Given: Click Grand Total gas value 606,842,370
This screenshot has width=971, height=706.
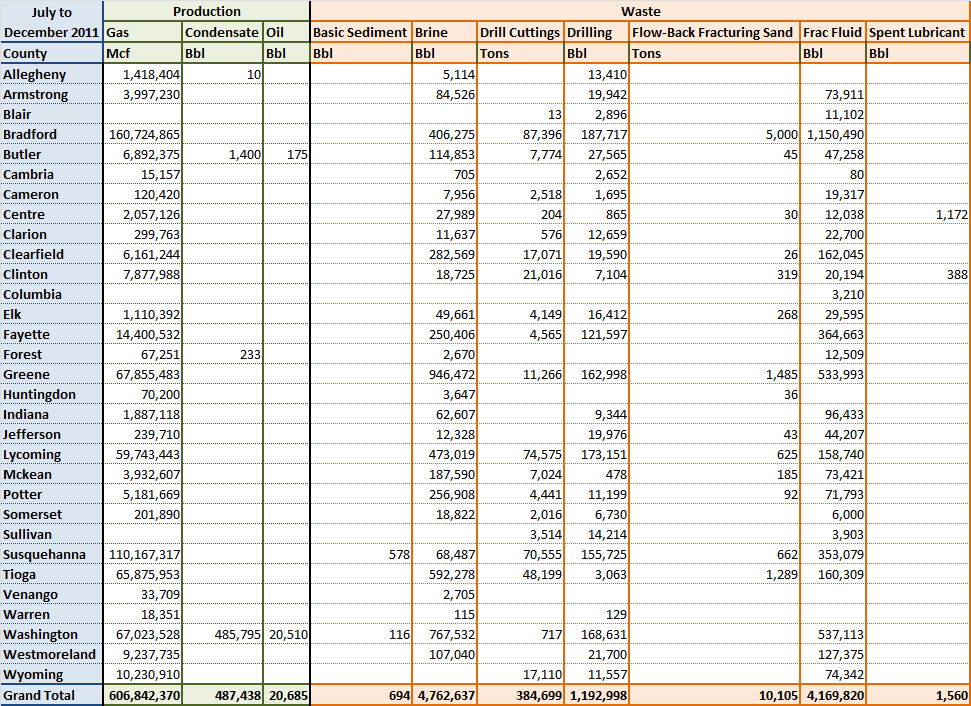Looking at the screenshot, I should (x=142, y=695).
